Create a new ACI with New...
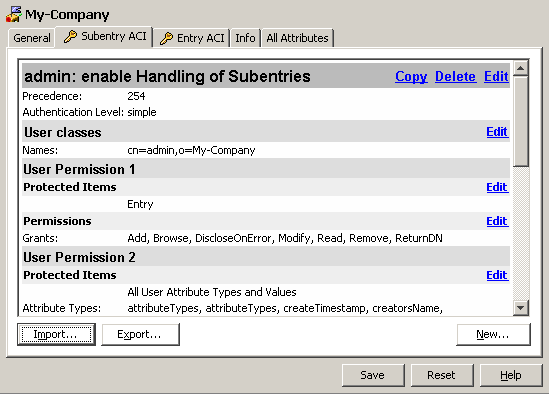 tap(493, 334)
